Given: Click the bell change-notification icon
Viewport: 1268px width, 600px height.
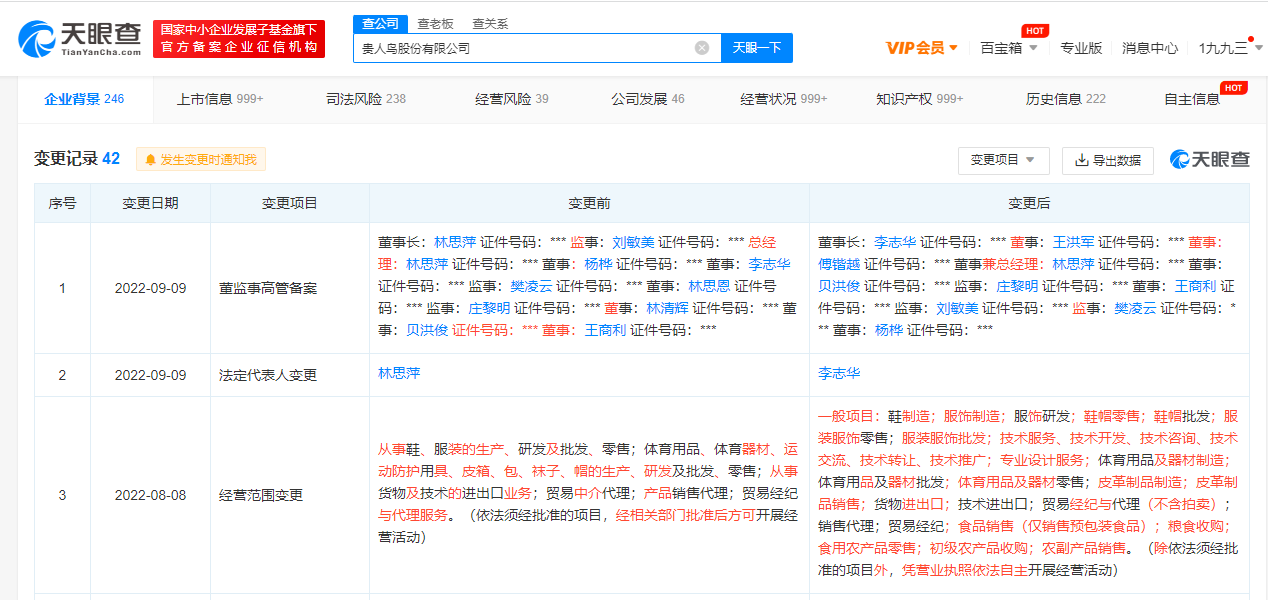Looking at the screenshot, I should coord(151,160).
